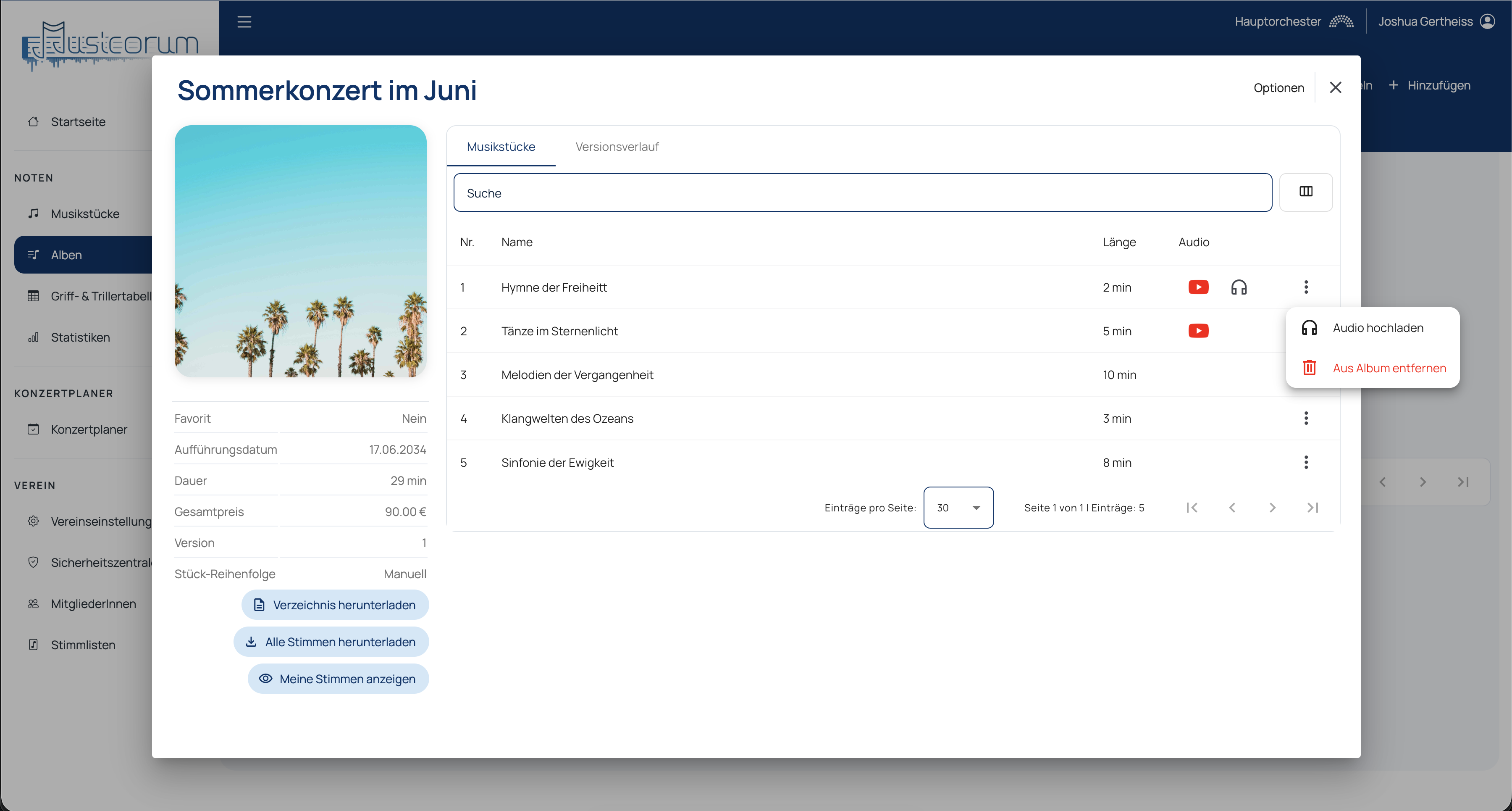Show my parts with eye button
The height and width of the screenshot is (811, 1512).
[x=338, y=679]
